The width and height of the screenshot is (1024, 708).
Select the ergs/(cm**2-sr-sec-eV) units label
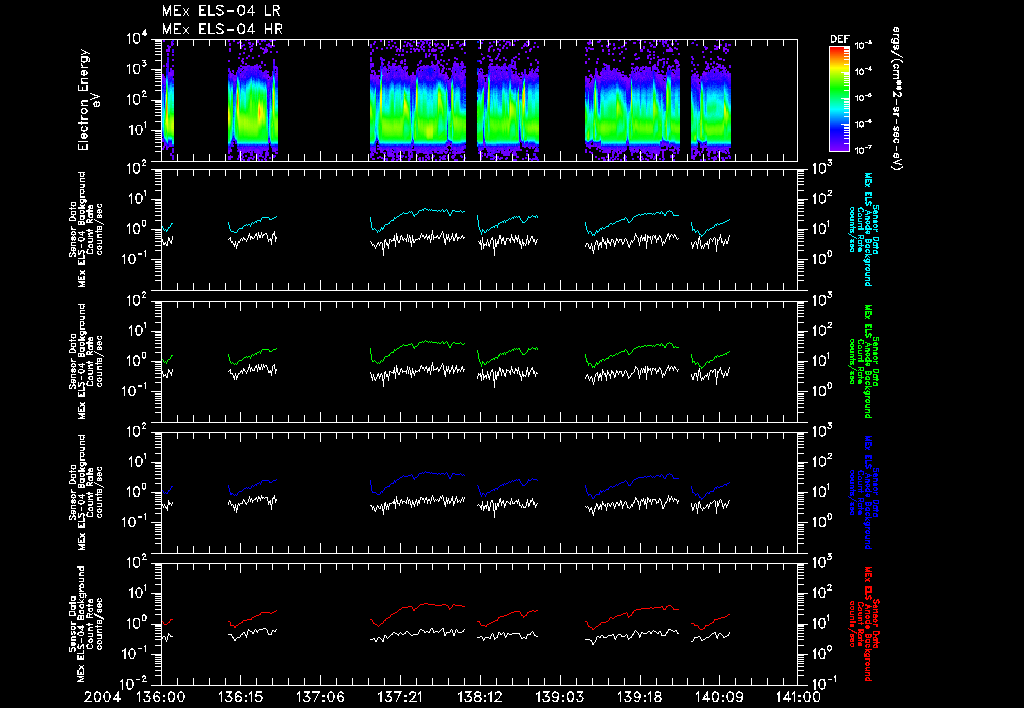(x=897, y=99)
